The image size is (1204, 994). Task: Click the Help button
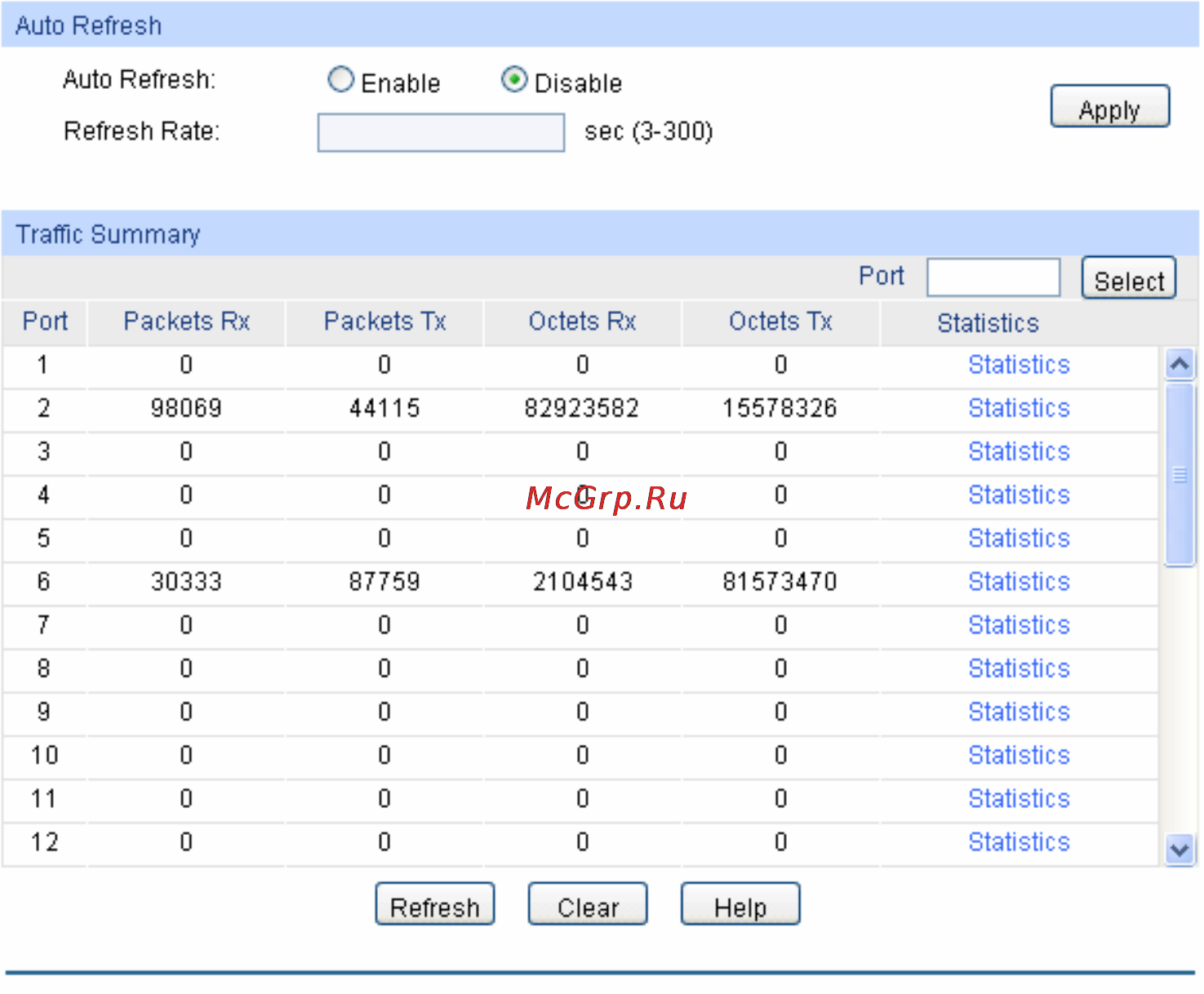pyautogui.click(x=740, y=904)
